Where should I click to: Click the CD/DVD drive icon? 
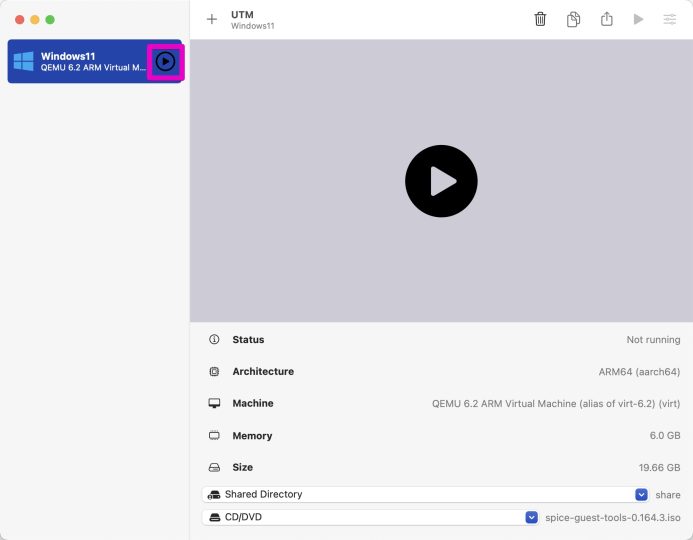tap(214, 517)
